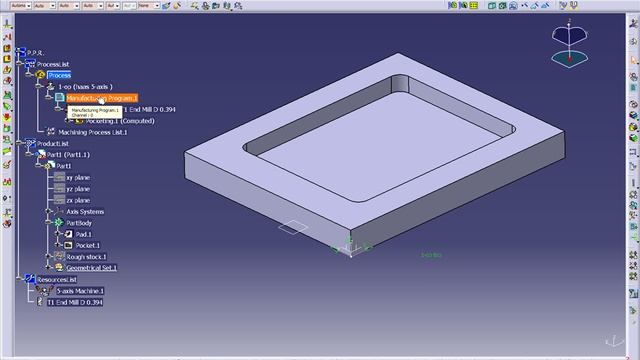Select the Part1 (Part1.1) label
This screenshot has height=360, width=640.
point(68,155)
